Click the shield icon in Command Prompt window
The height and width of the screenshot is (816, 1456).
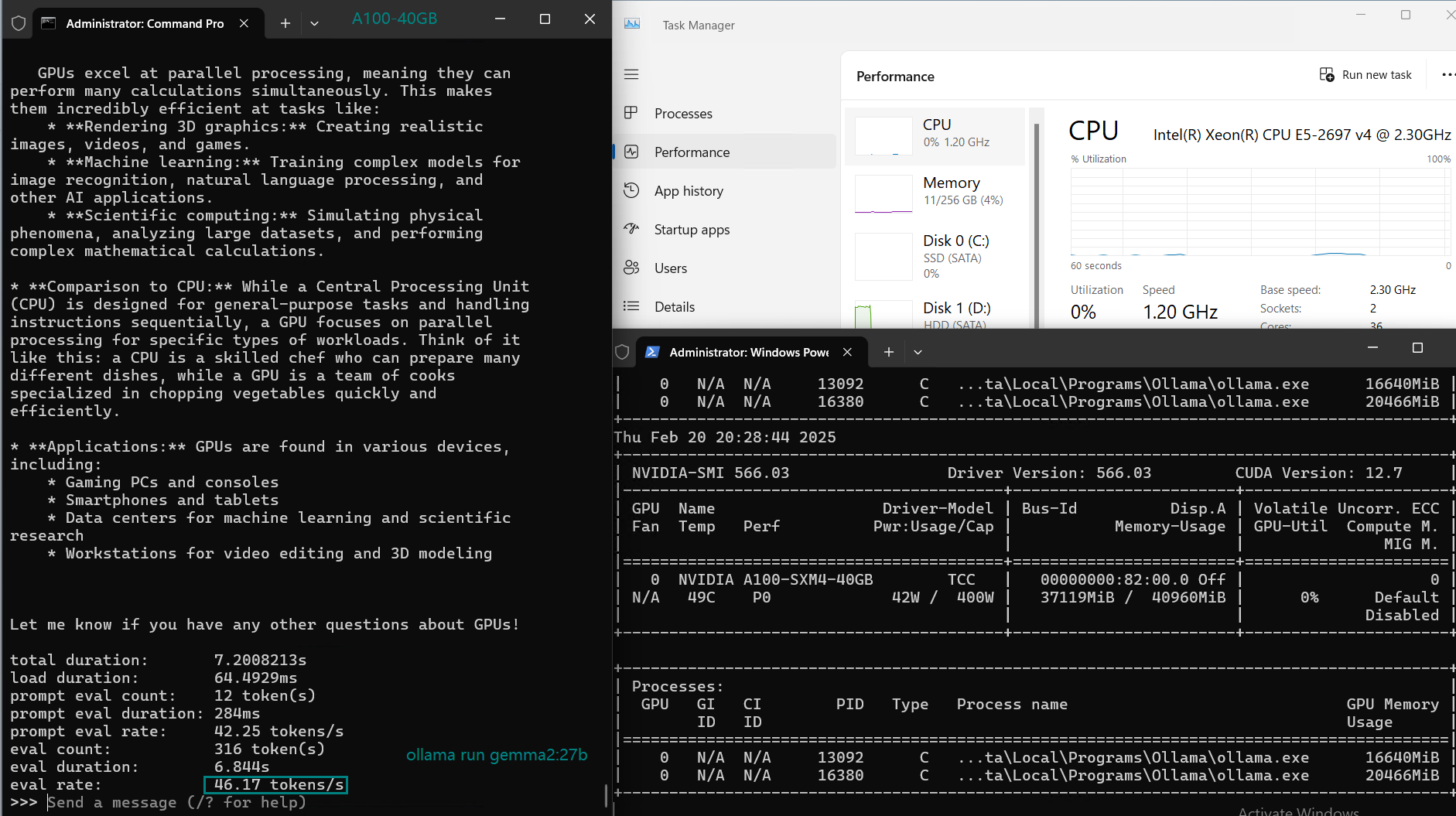coord(19,23)
